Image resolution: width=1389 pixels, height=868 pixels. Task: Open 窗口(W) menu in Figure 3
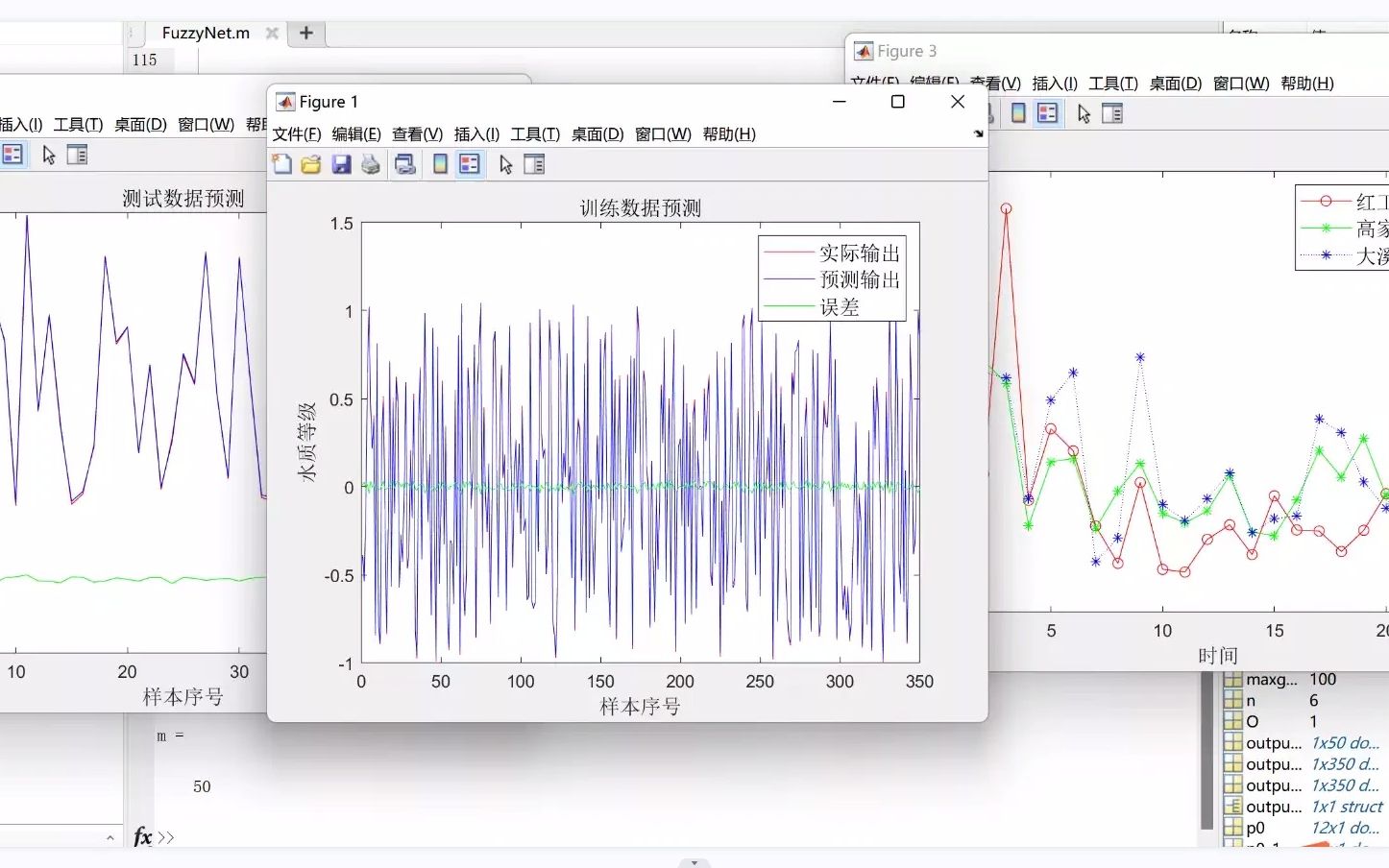pos(1241,84)
